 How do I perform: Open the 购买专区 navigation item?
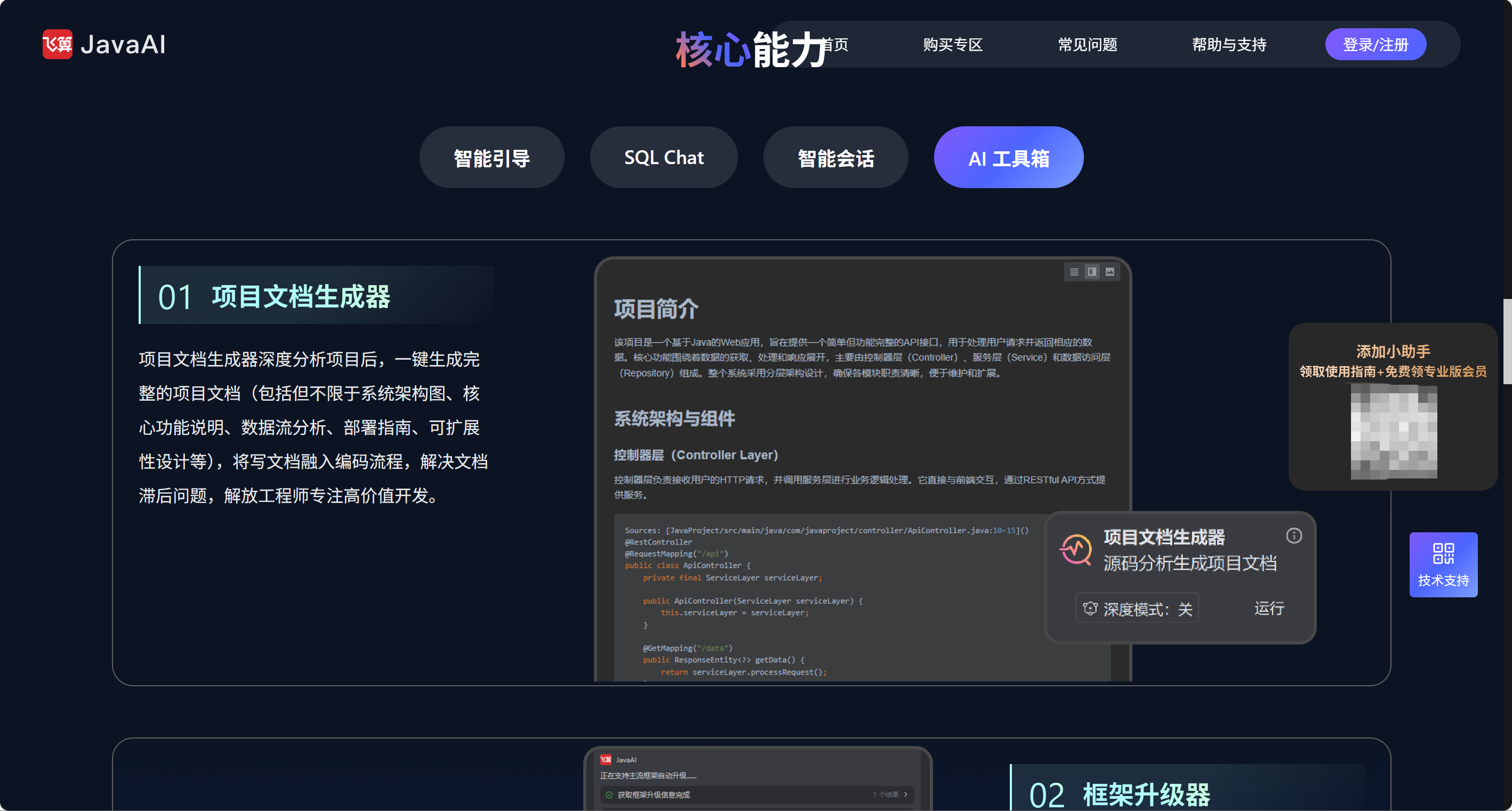coord(953,45)
